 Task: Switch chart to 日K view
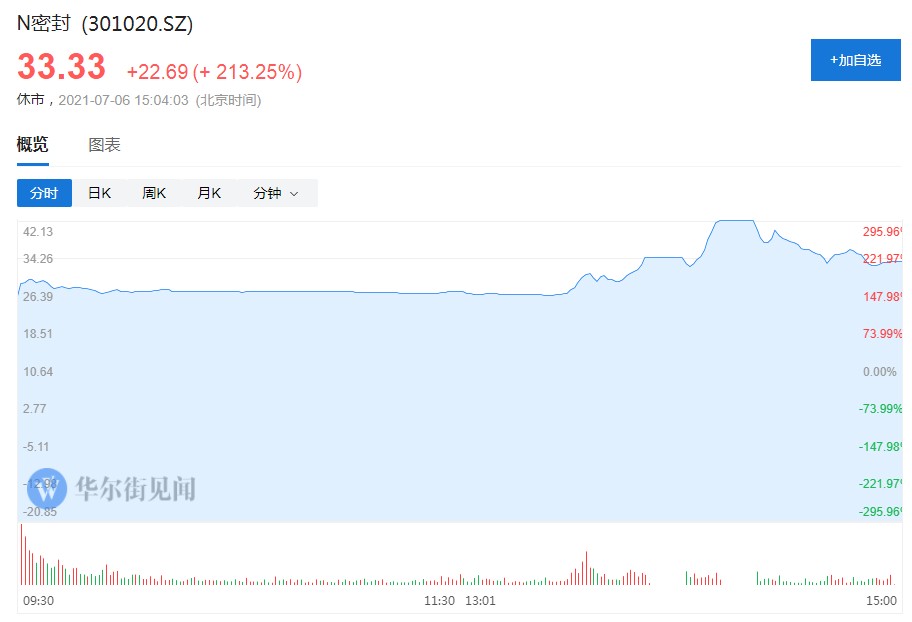click(99, 193)
